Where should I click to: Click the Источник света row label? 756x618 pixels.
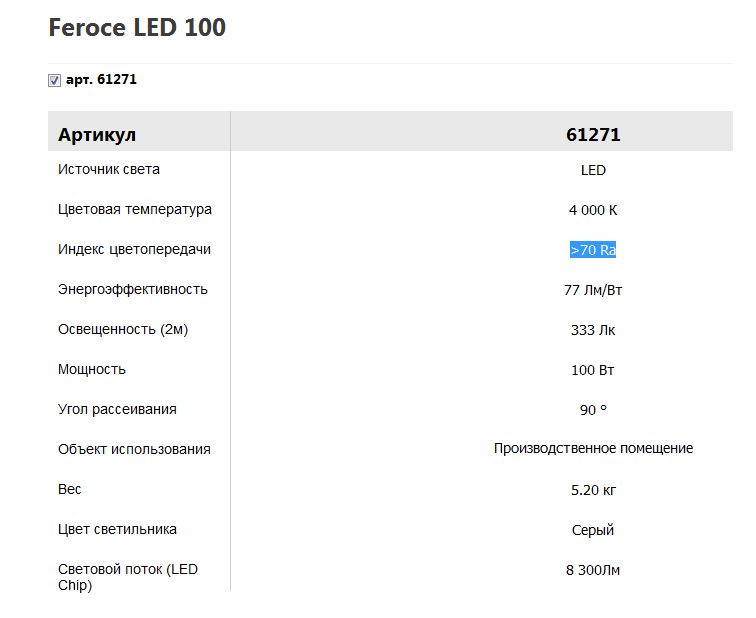click(109, 170)
